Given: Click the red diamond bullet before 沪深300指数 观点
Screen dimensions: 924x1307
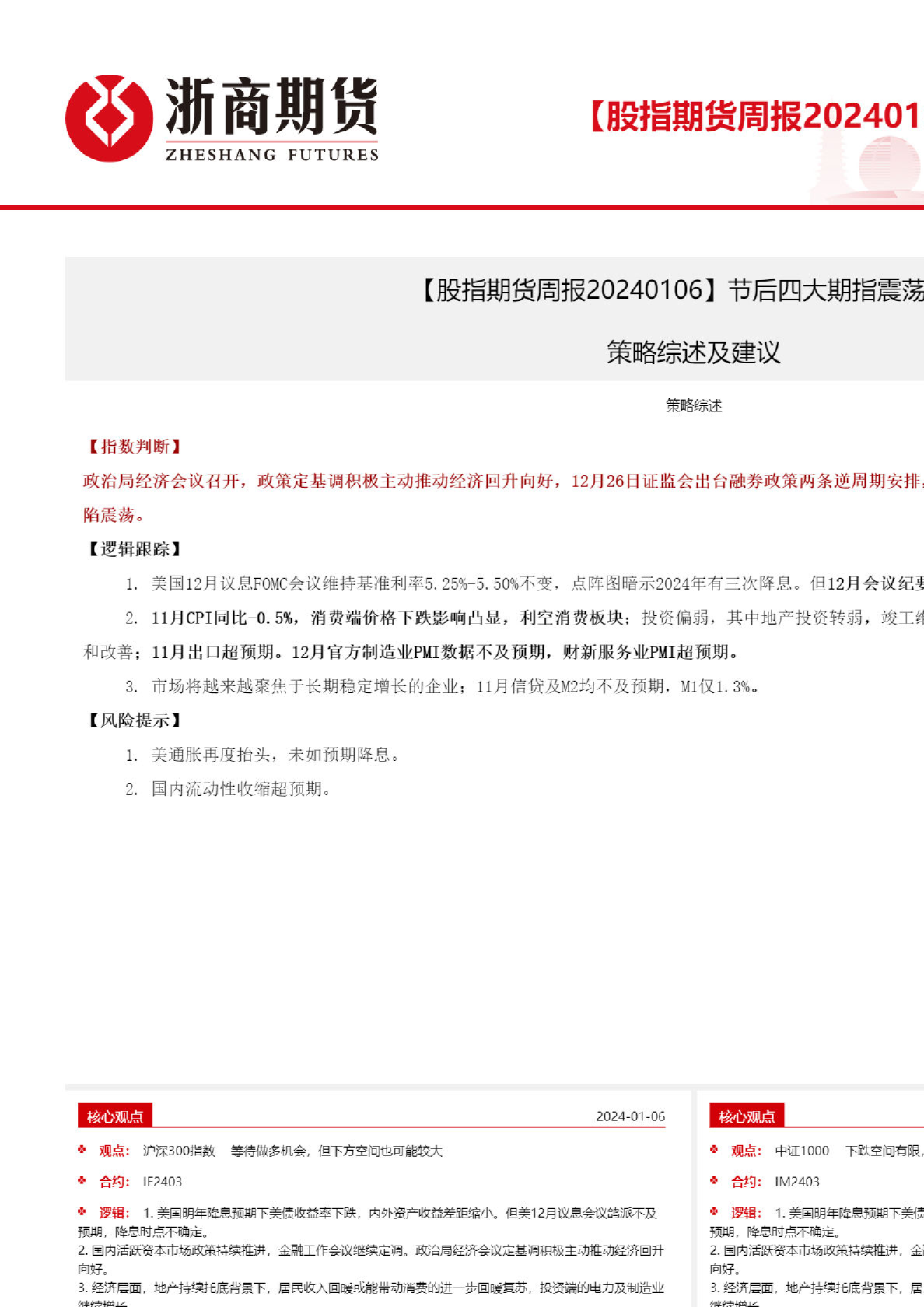Looking at the screenshot, I should coord(82,1149).
